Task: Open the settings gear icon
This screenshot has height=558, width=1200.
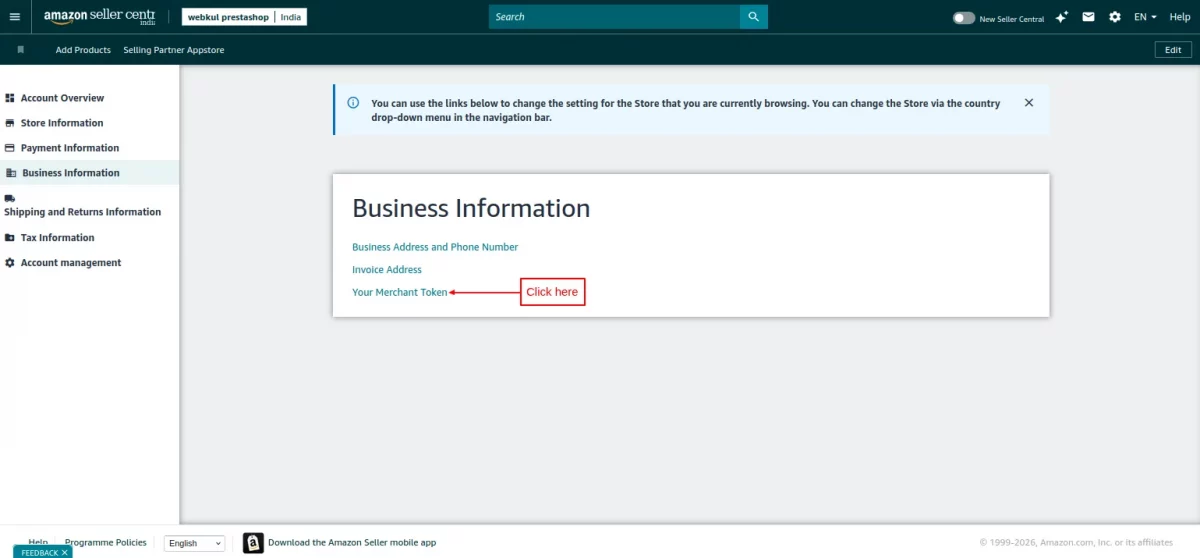Action: (1115, 17)
